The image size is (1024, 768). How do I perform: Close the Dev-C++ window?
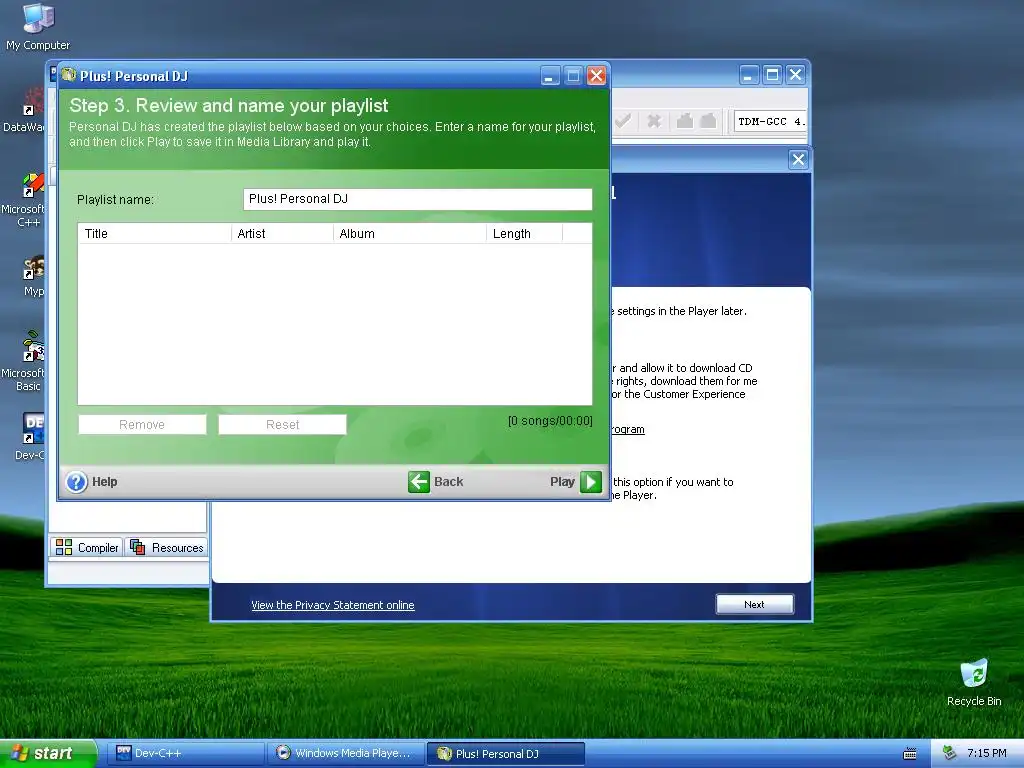(x=795, y=75)
